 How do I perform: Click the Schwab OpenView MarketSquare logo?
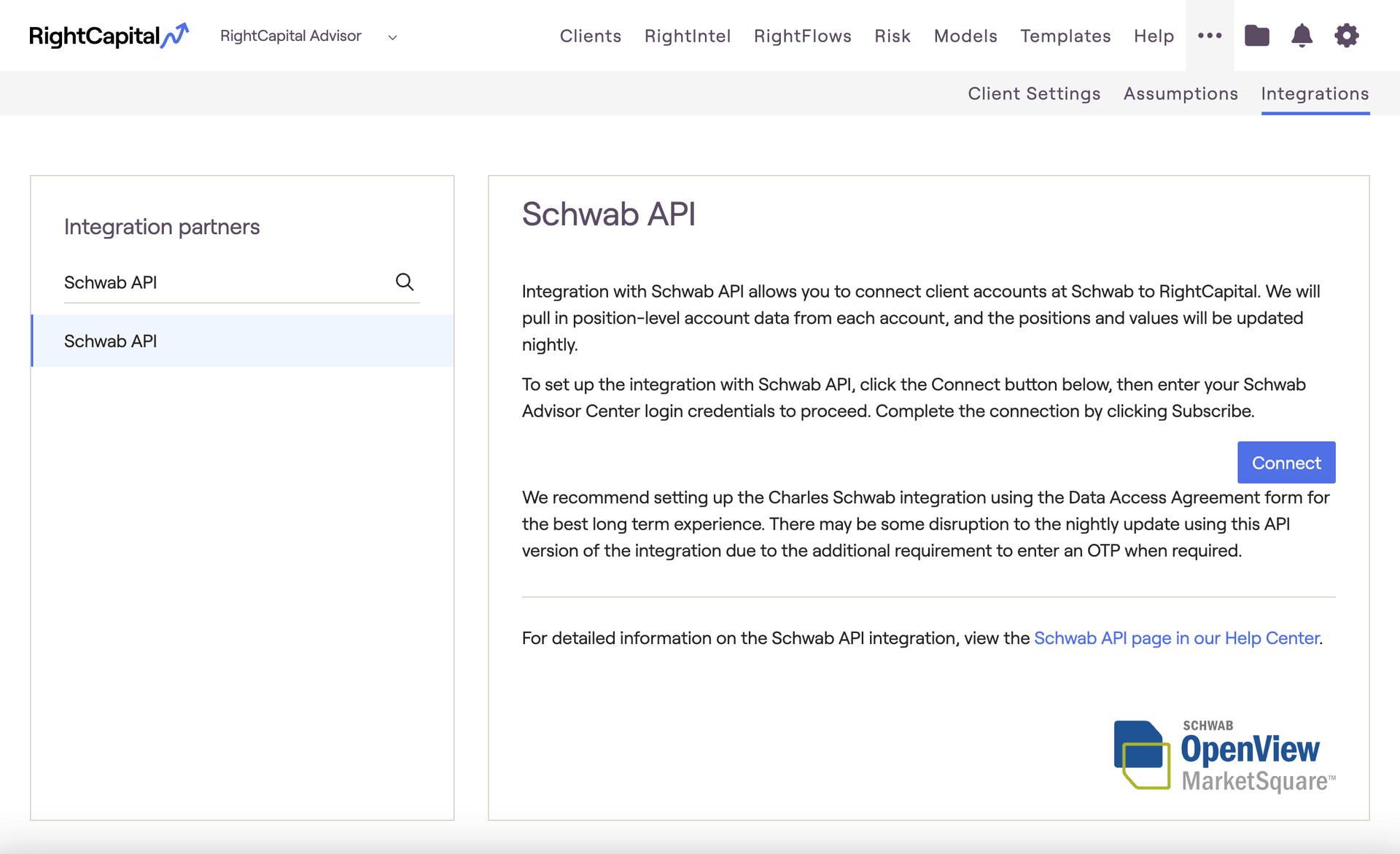tap(1224, 756)
